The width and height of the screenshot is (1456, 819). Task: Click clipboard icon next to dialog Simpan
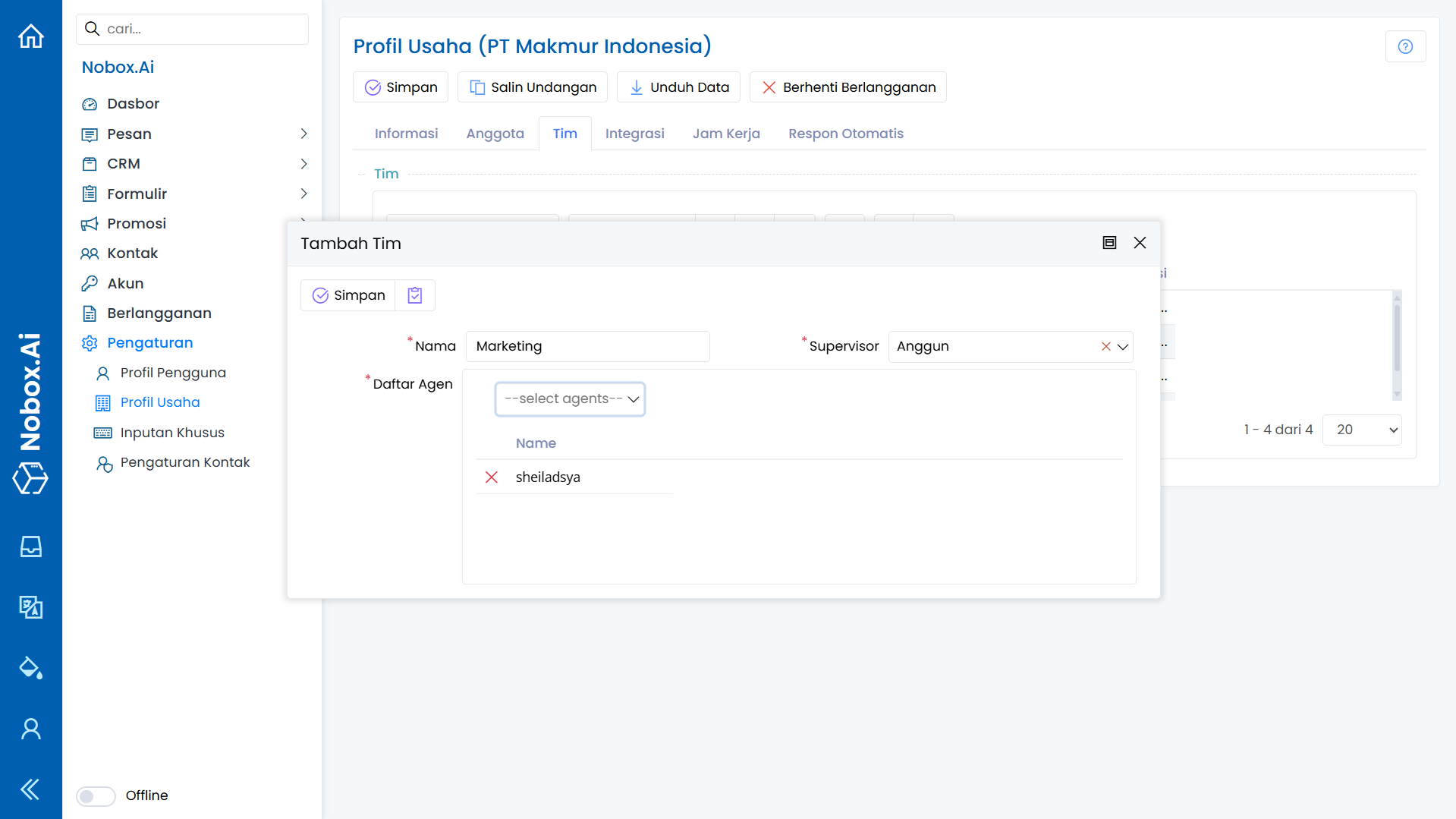(x=415, y=295)
